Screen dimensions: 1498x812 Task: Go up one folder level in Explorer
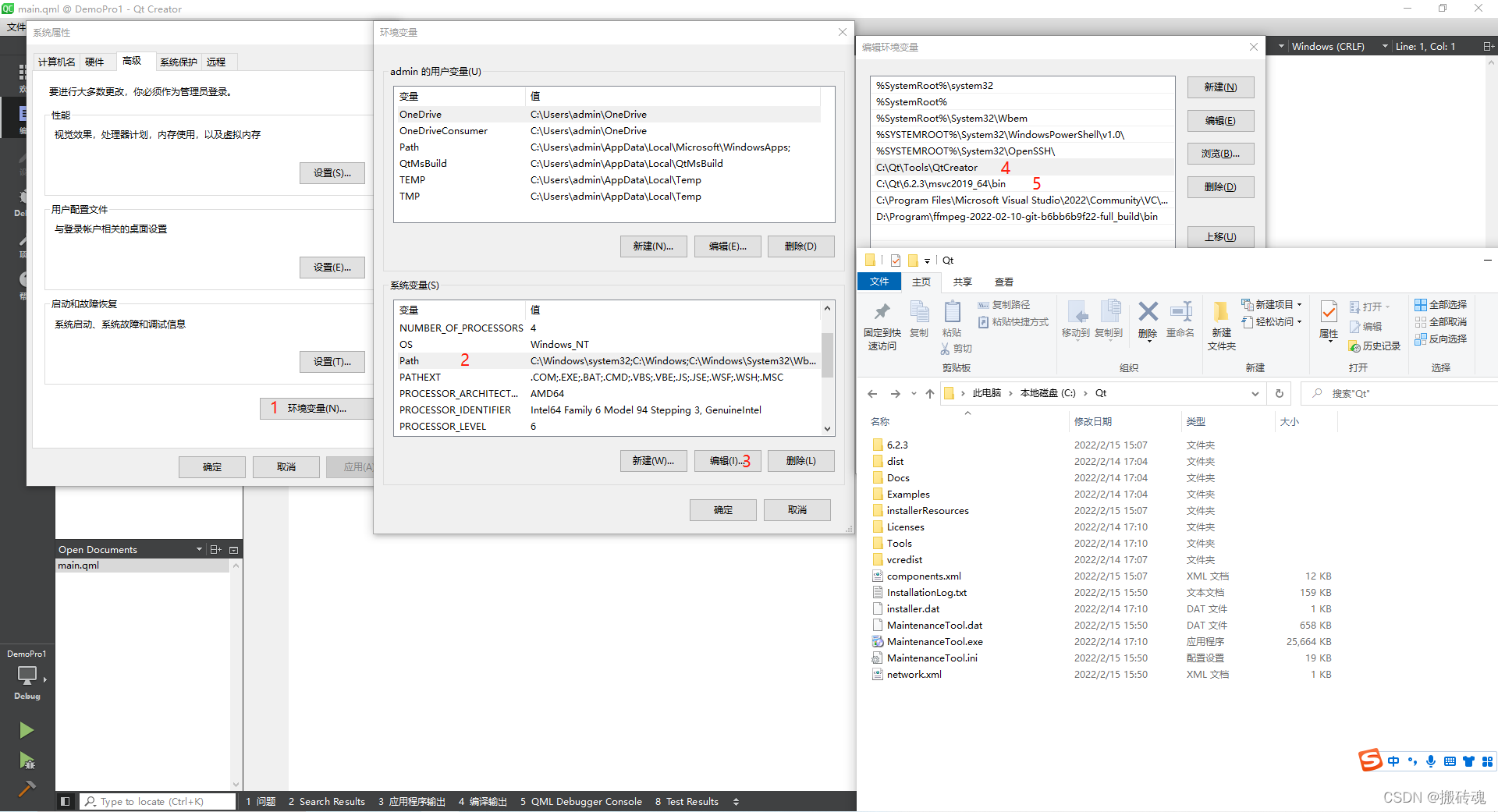click(930, 394)
